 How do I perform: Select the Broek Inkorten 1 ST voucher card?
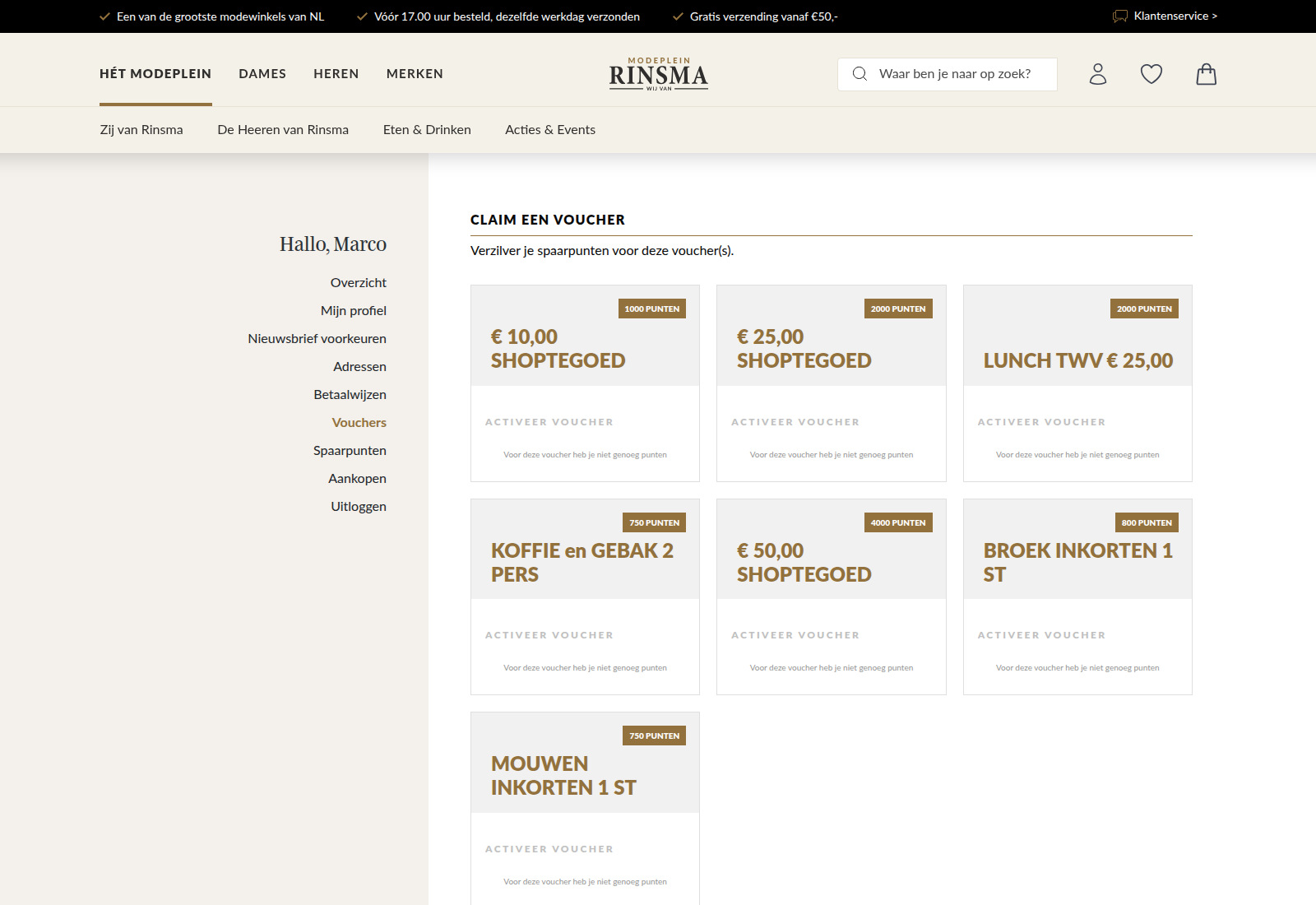[x=1077, y=562]
